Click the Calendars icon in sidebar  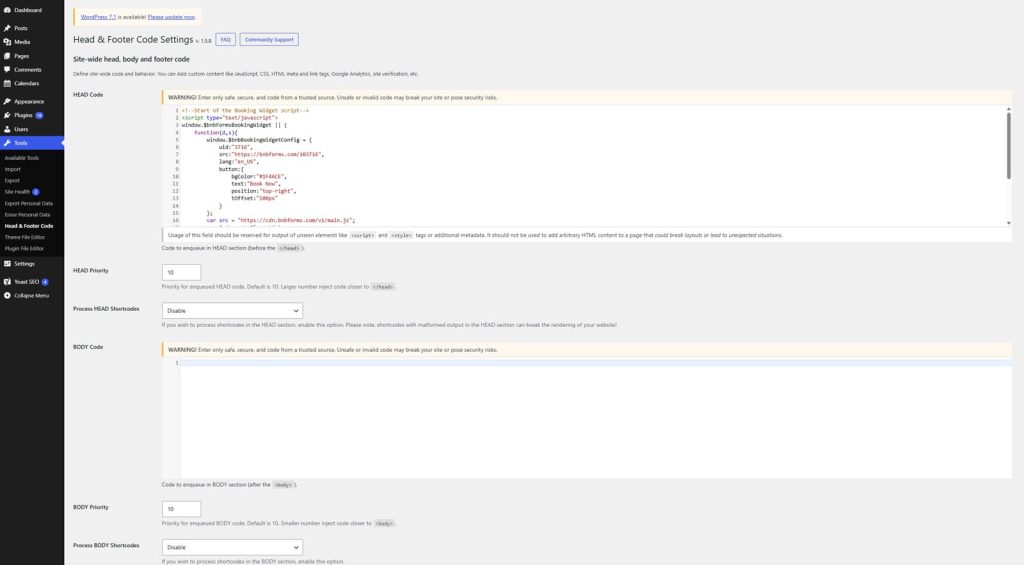[x=7, y=84]
